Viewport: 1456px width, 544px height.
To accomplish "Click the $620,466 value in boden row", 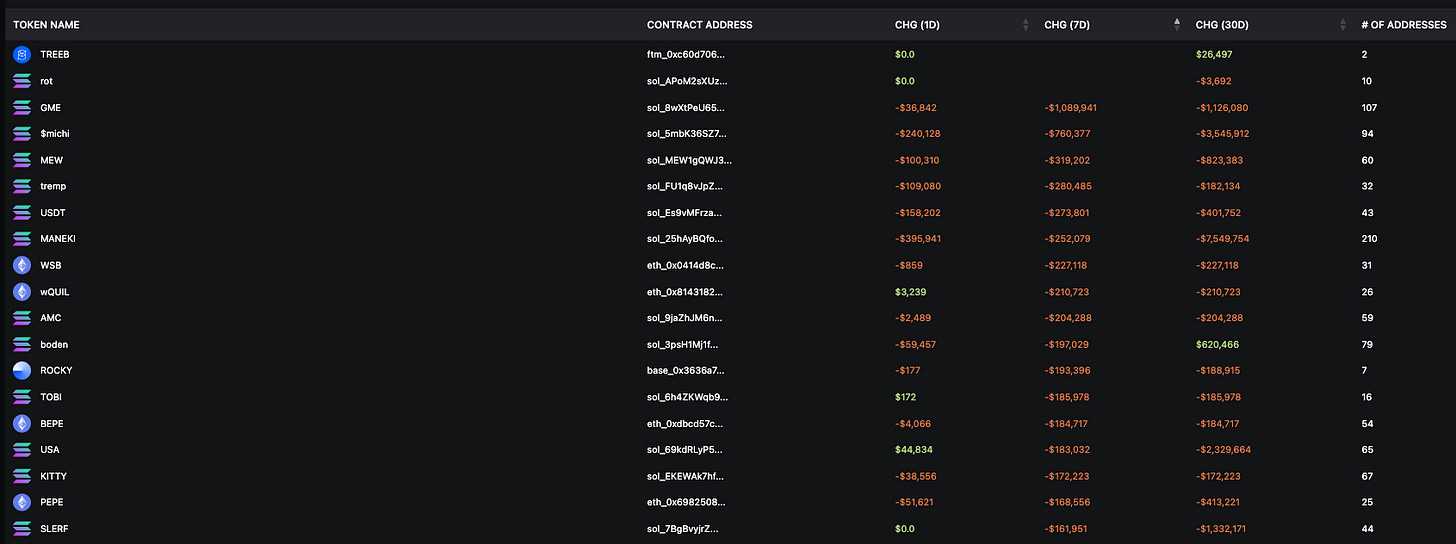I will (1217, 344).
